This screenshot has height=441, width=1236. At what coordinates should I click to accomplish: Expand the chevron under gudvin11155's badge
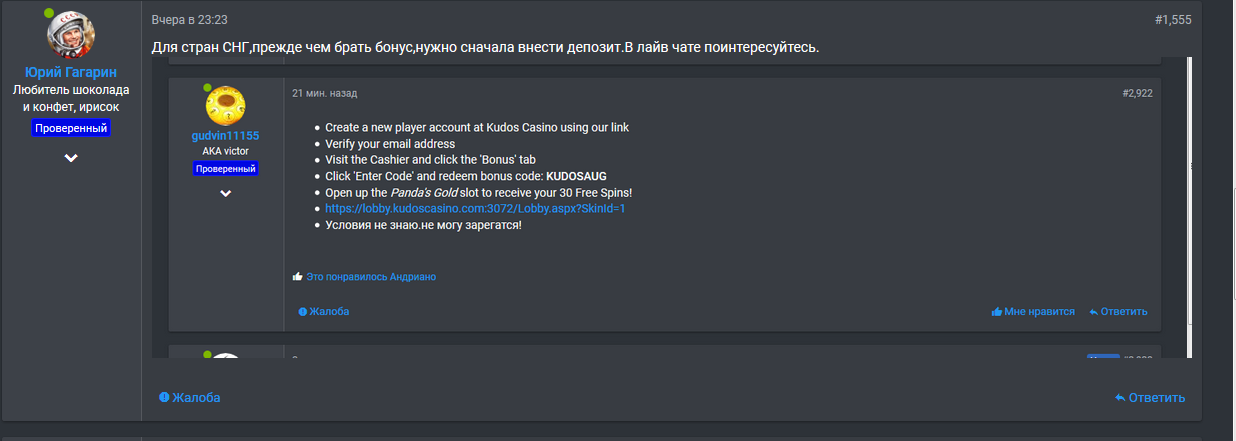click(225, 193)
